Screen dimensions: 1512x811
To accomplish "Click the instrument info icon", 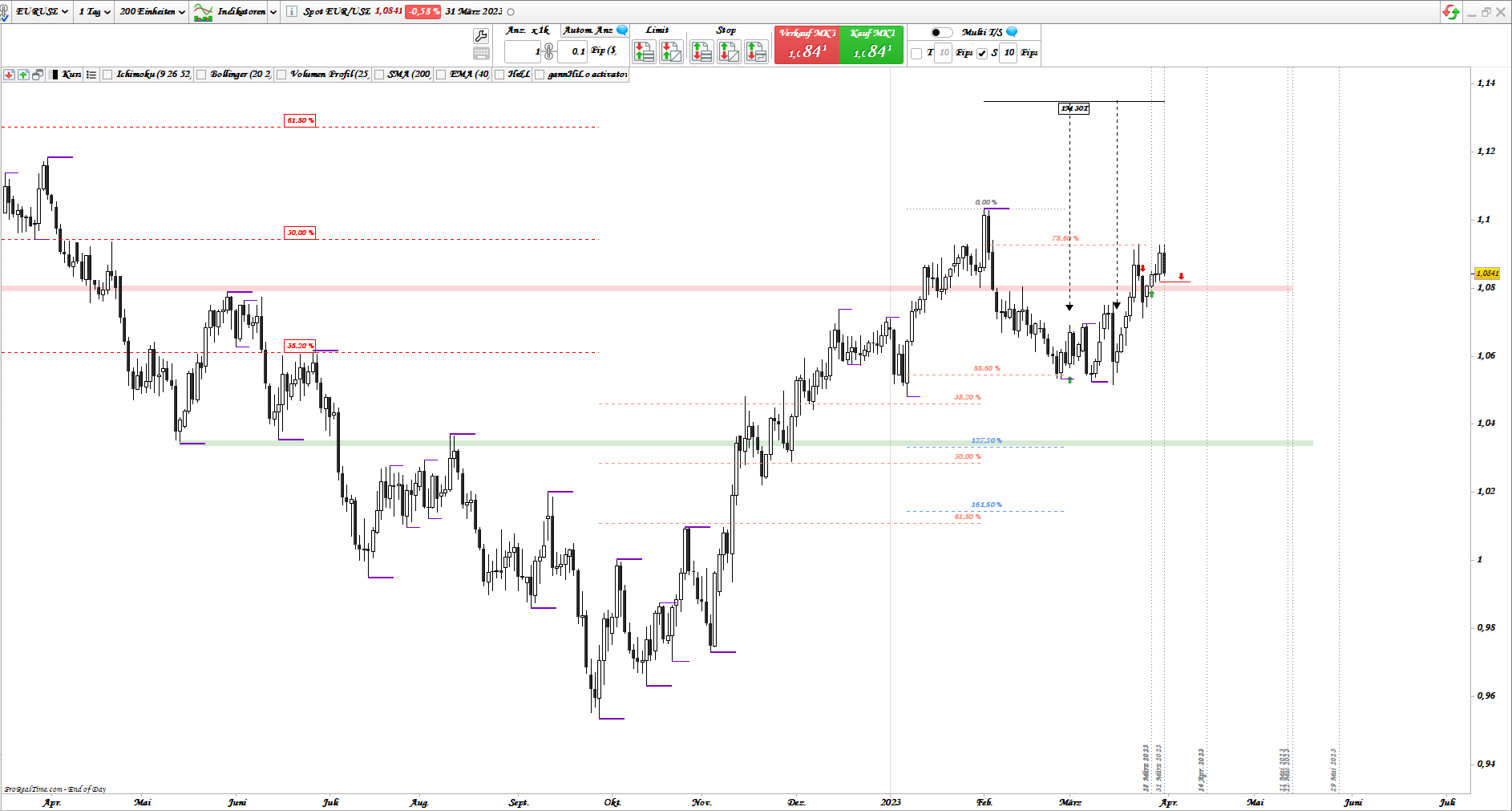I will coord(291,11).
